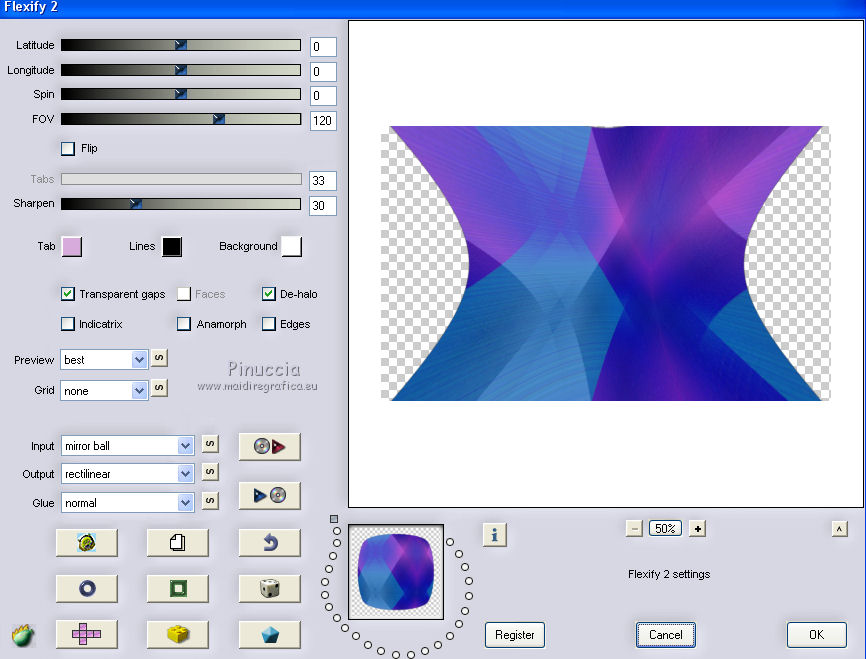The height and width of the screenshot is (659, 866).
Task: Click the Sharpen slider track
Action: click(x=181, y=204)
